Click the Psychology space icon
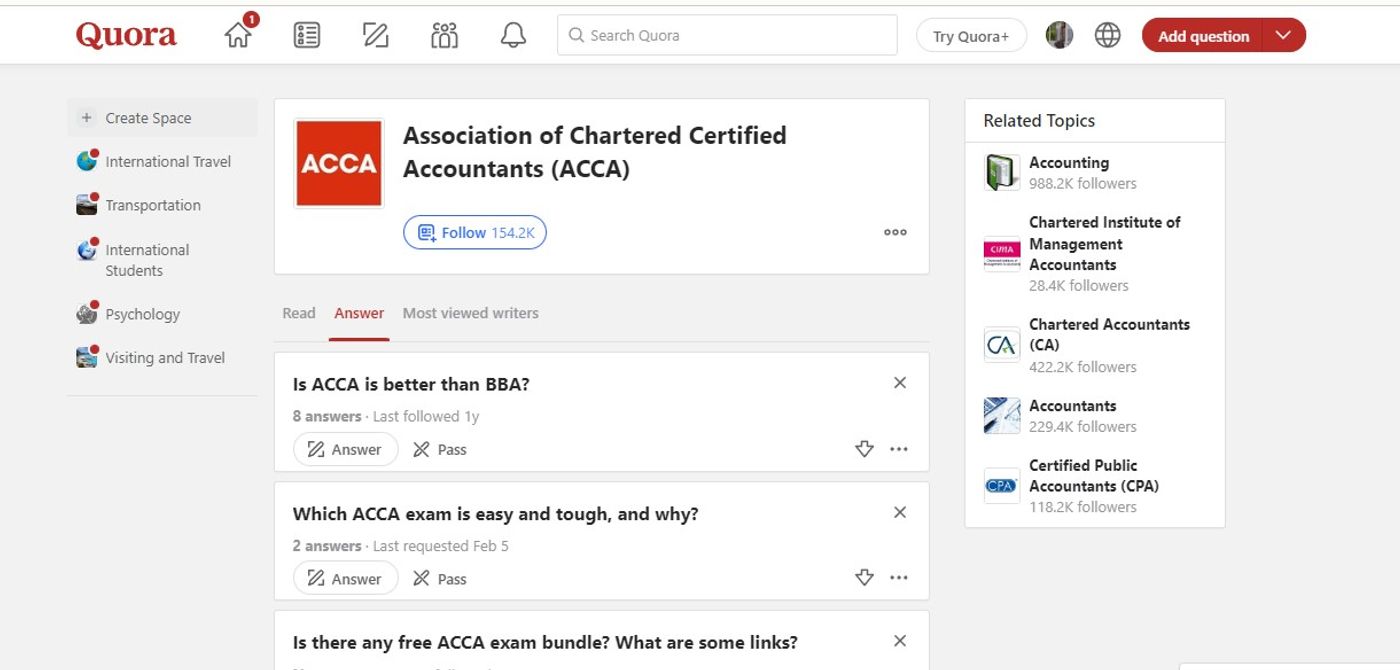The height and width of the screenshot is (670, 1400). click(87, 314)
